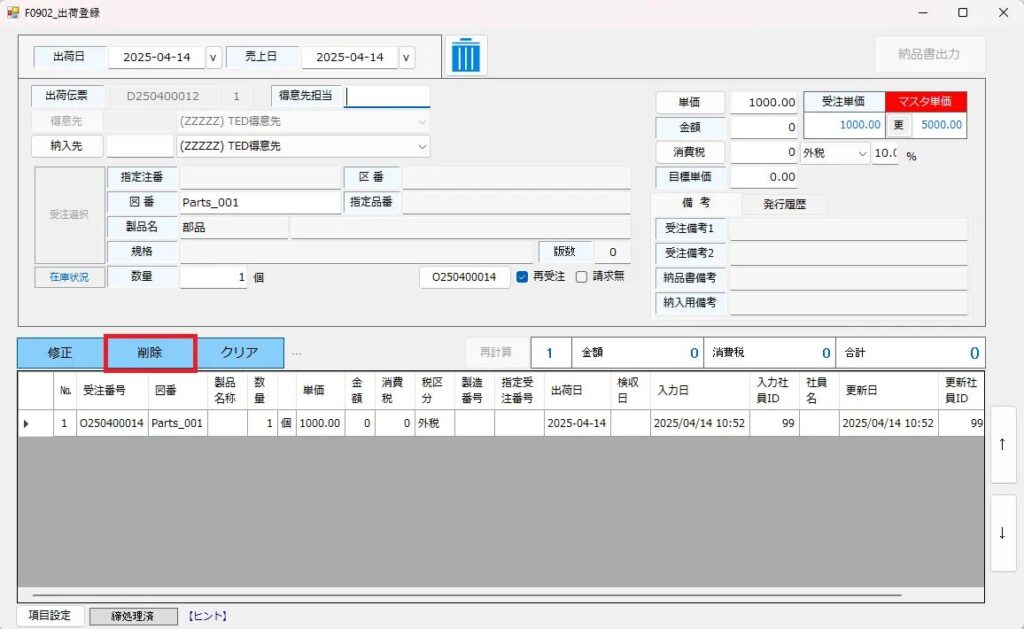Screen dimensions: 1024x629
Task: Click the 項目設定 button
Action: pos(50,615)
